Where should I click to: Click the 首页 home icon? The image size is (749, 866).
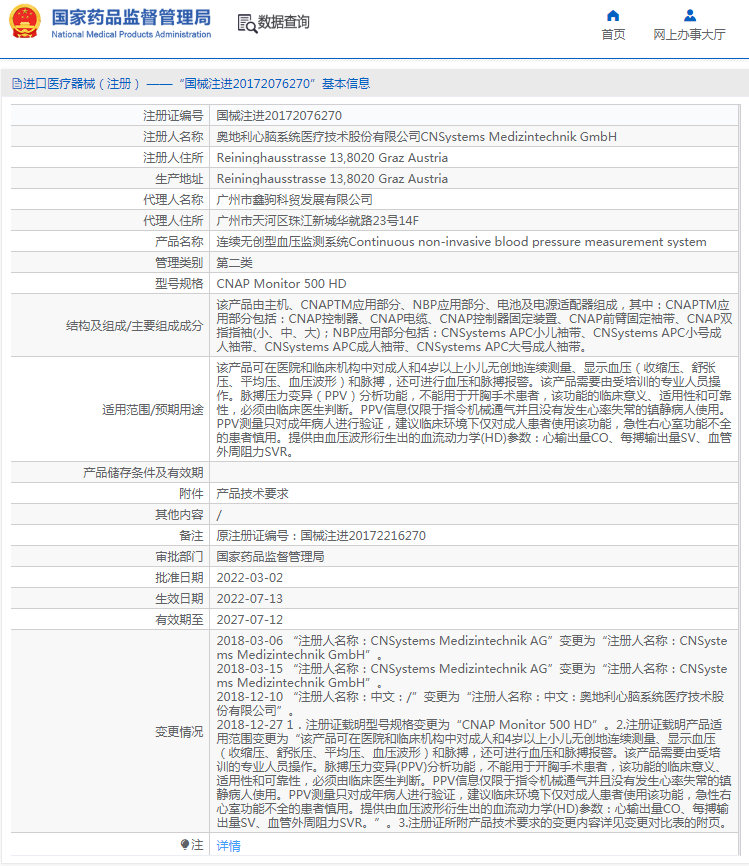(x=613, y=15)
